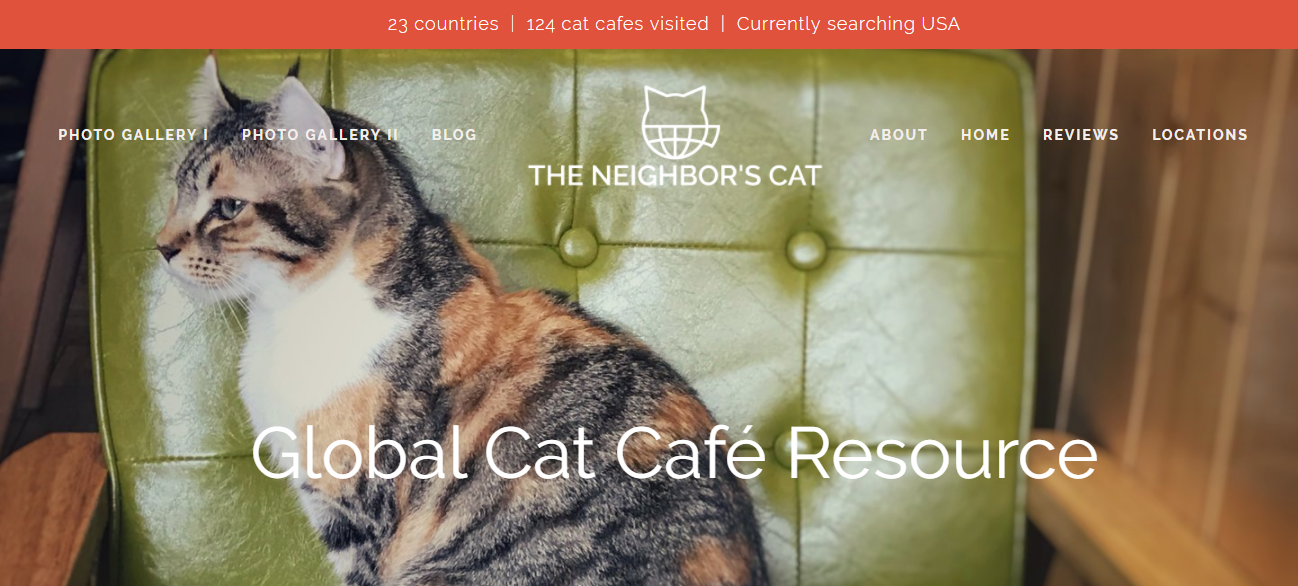Click left tufted button on green cushion
This screenshot has height=586, width=1298.
tap(578, 246)
